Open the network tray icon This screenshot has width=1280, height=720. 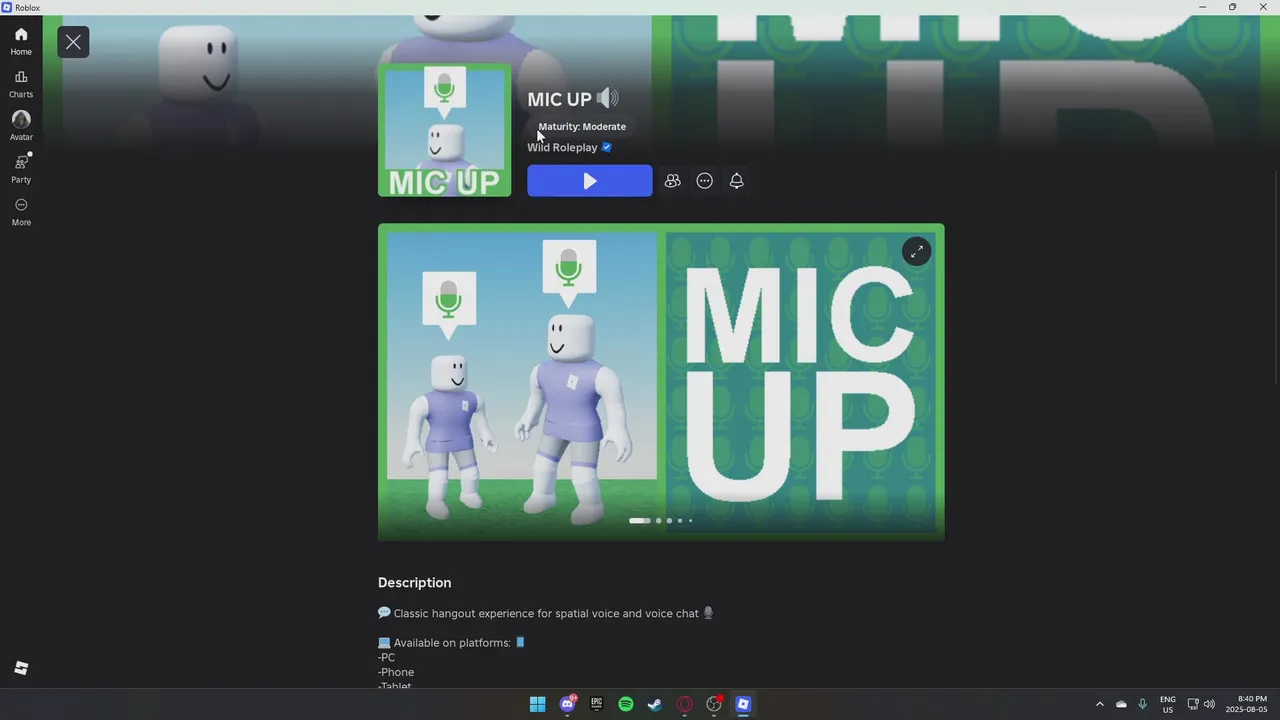[x=1193, y=704]
